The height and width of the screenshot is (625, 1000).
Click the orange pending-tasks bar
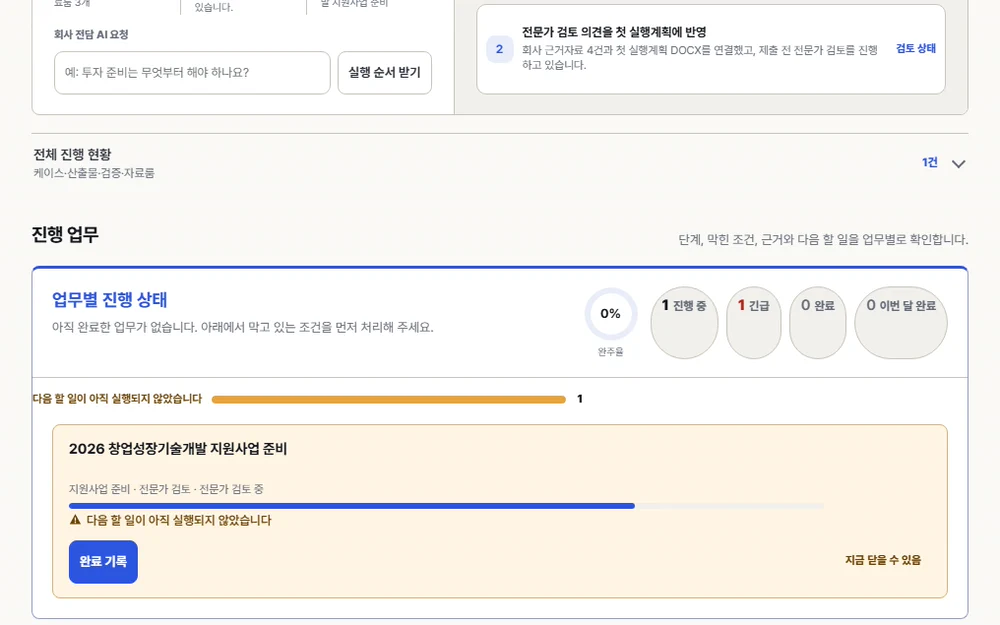click(388, 399)
